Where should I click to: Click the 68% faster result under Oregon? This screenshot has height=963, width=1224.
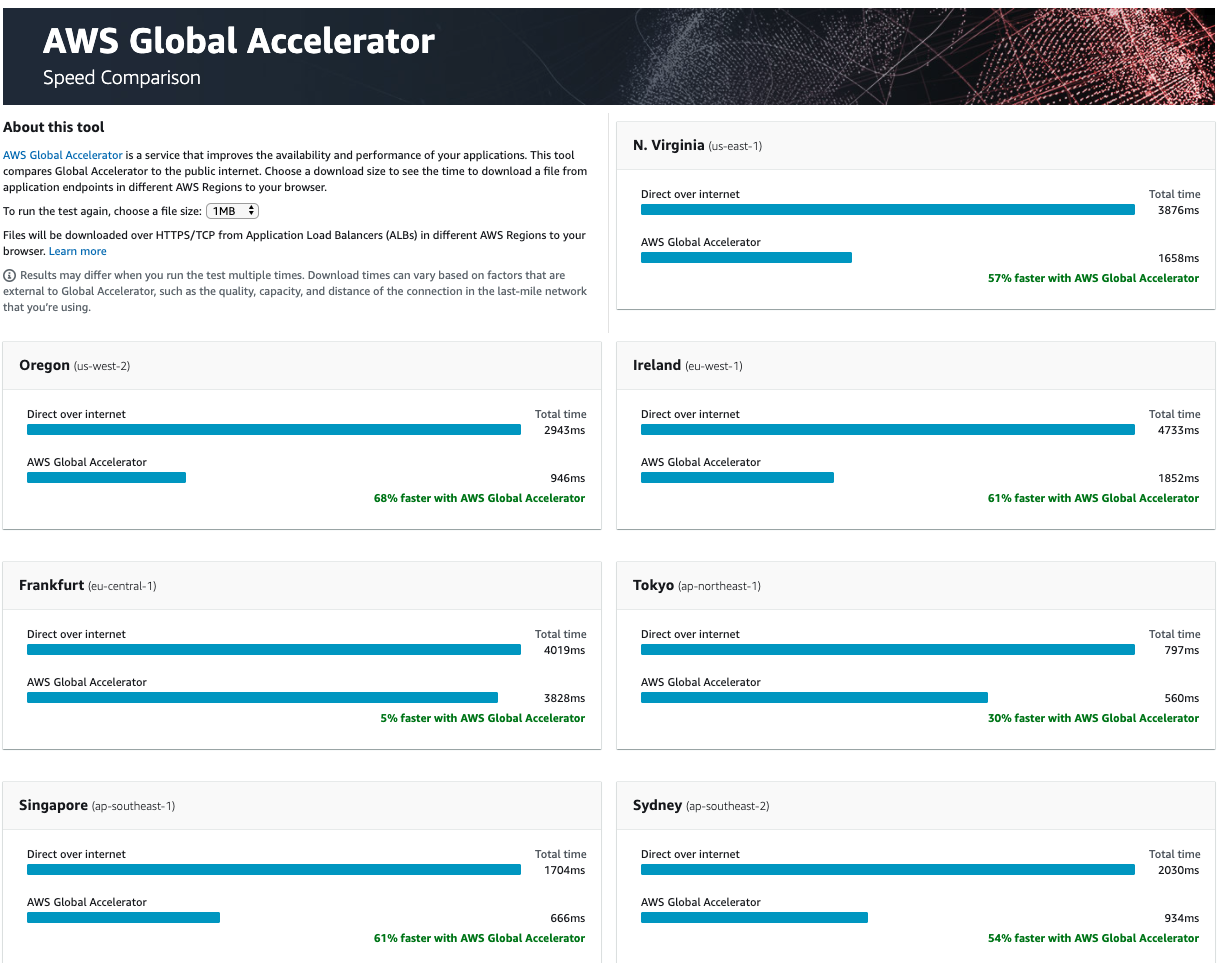click(x=480, y=497)
